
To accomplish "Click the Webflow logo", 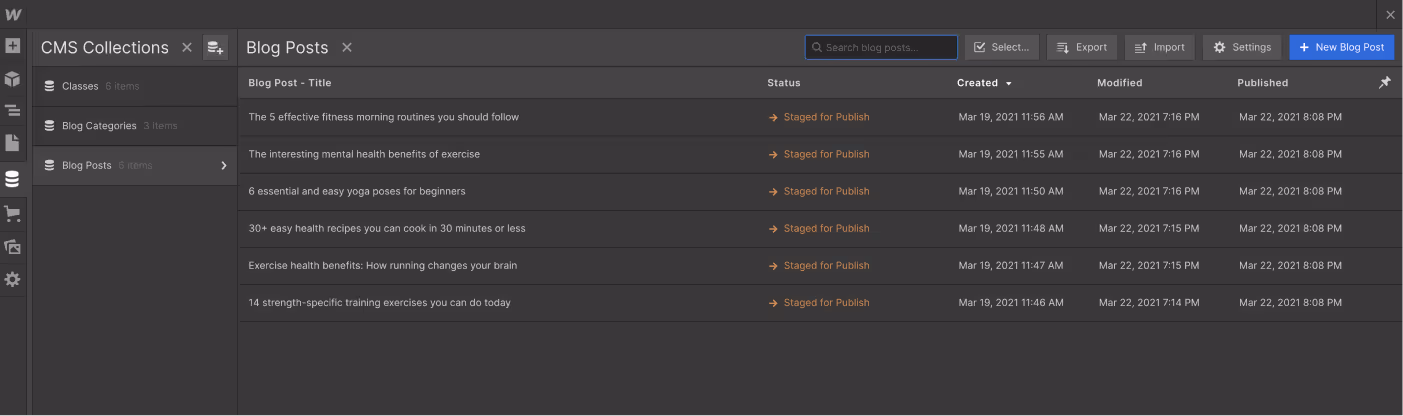I will click(x=12, y=14).
